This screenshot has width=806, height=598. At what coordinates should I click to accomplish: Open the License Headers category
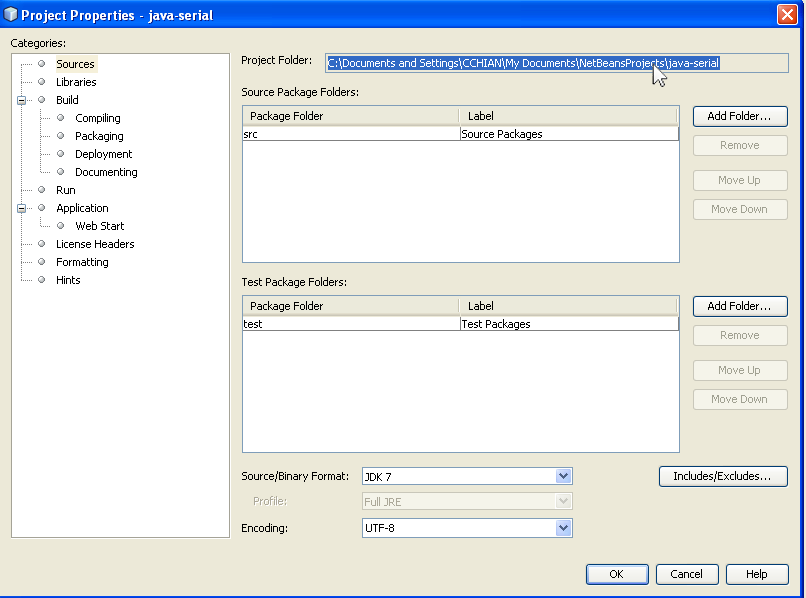tap(94, 243)
